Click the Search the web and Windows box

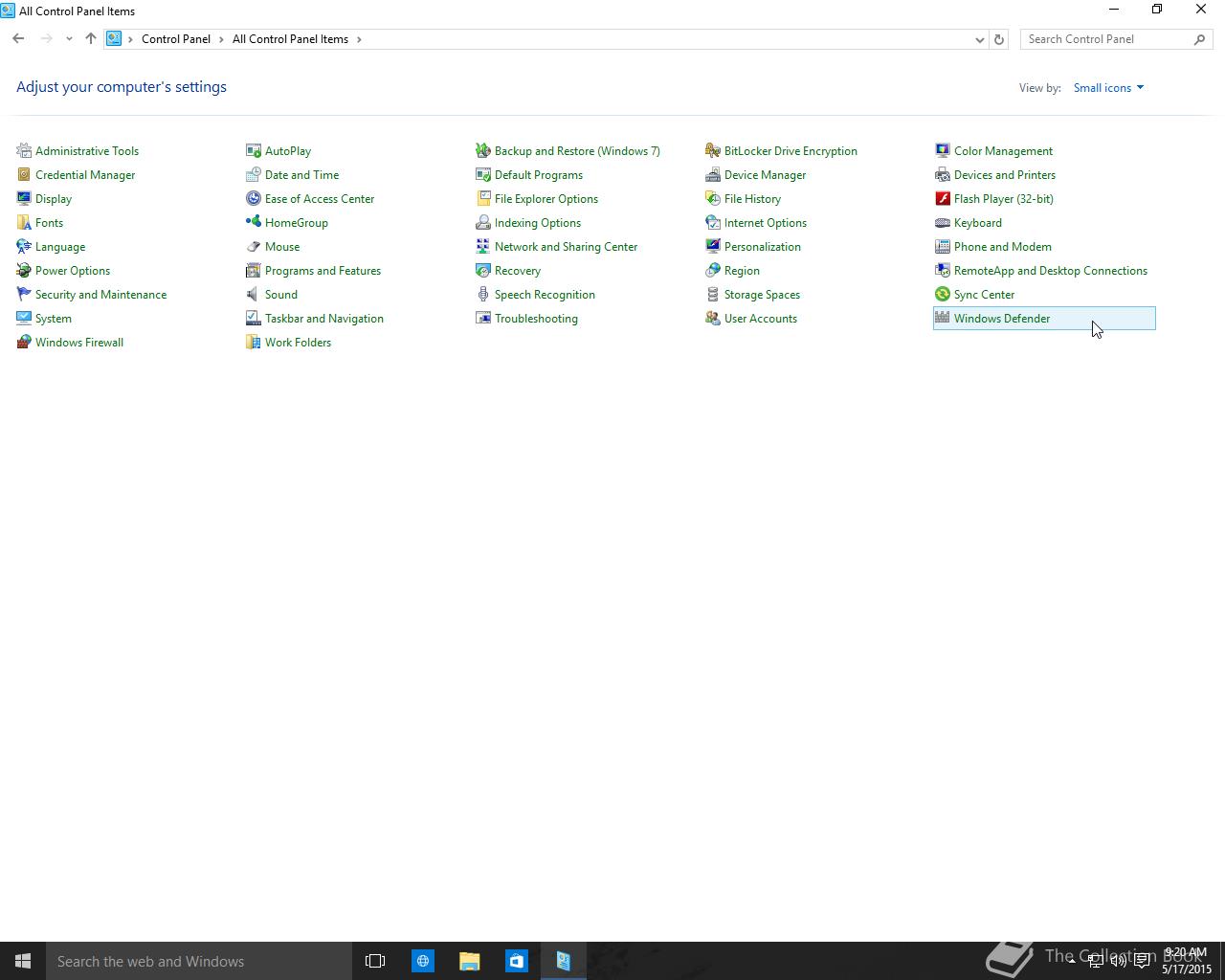pyautogui.click(x=199, y=961)
